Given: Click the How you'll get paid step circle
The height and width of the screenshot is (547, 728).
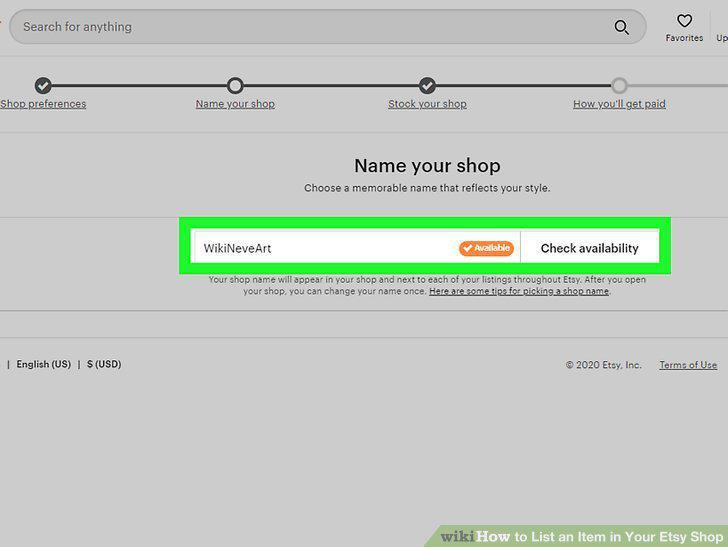Looking at the screenshot, I should pos(619,85).
